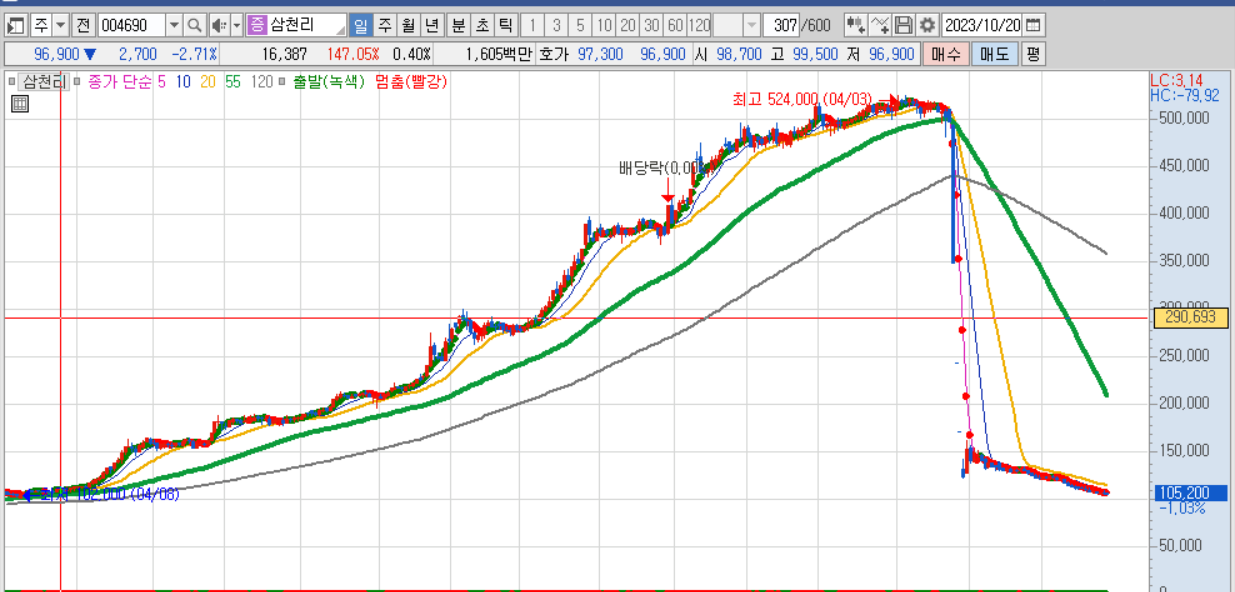Select the 일 daily chart period

click(x=360, y=25)
